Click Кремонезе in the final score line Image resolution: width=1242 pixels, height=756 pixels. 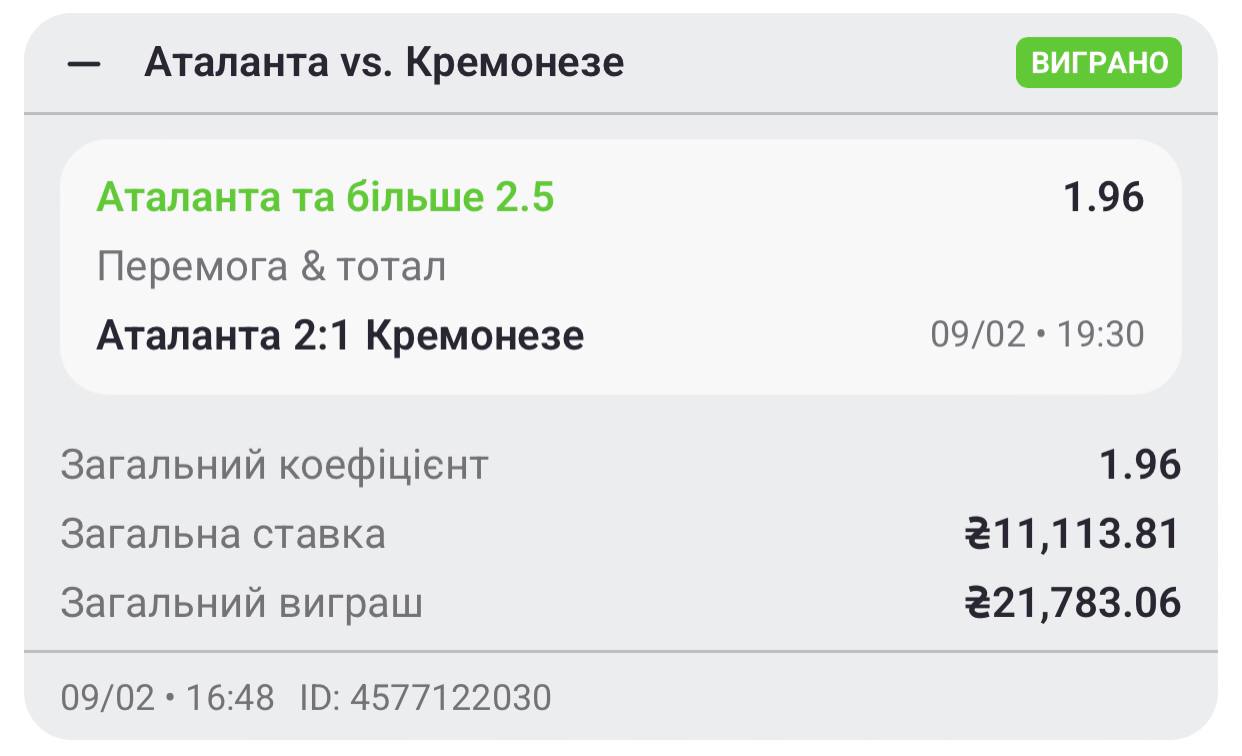pyautogui.click(x=475, y=335)
